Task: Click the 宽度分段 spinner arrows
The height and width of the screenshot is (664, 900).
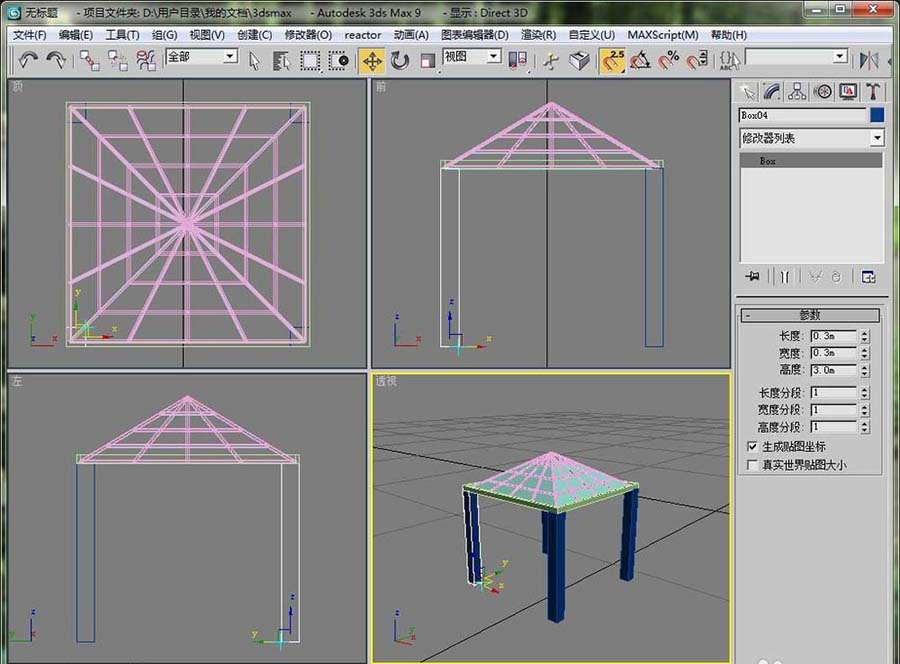Action: click(x=864, y=410)
